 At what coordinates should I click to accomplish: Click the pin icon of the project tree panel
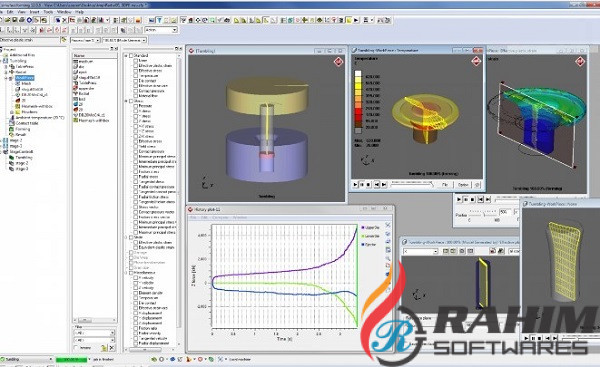111,49
